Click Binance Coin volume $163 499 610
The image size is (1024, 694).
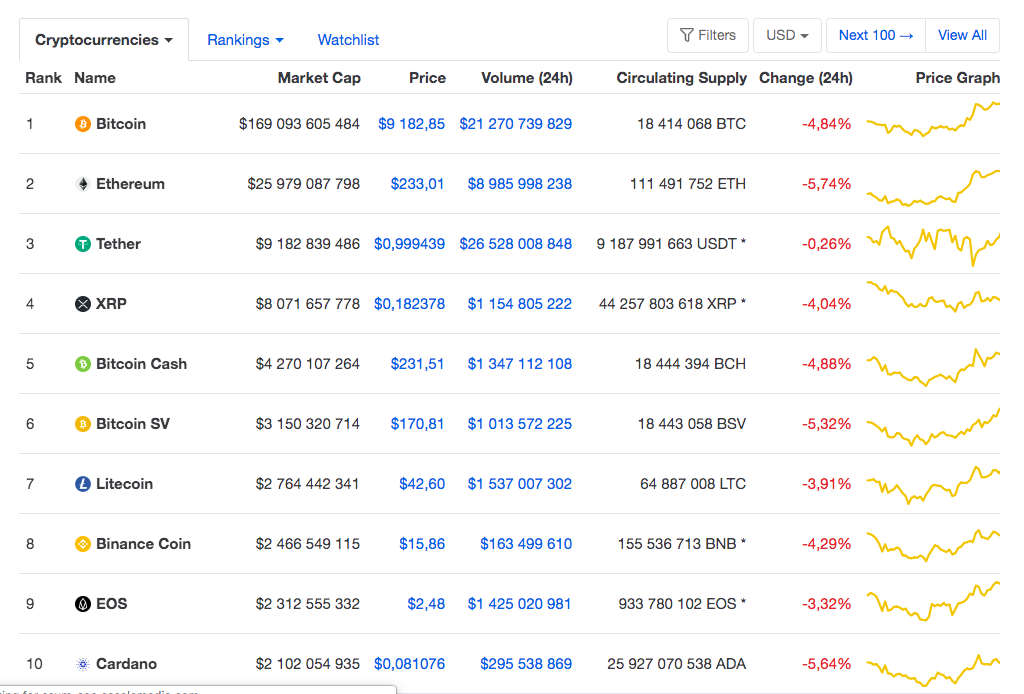point(526,544)
